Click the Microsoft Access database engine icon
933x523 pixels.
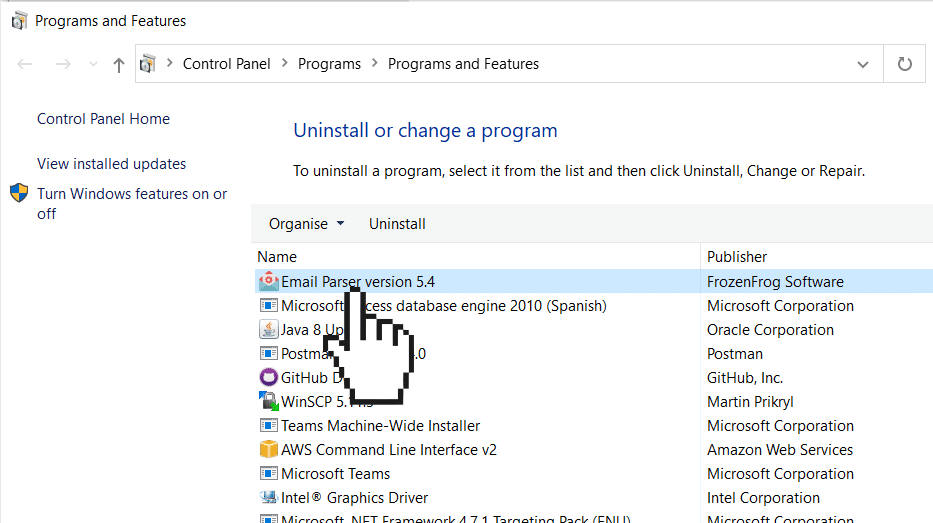coord(269,305)
